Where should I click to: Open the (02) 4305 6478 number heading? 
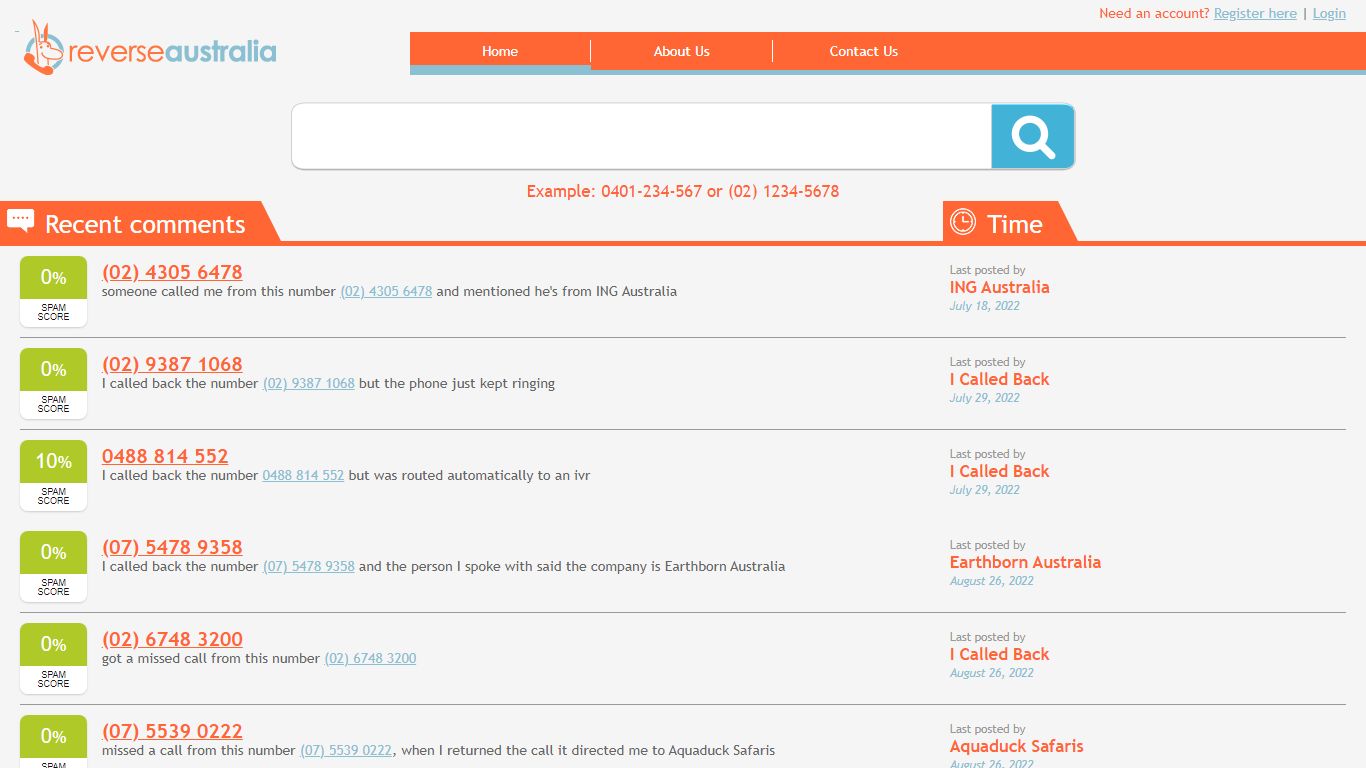(172, 272)
